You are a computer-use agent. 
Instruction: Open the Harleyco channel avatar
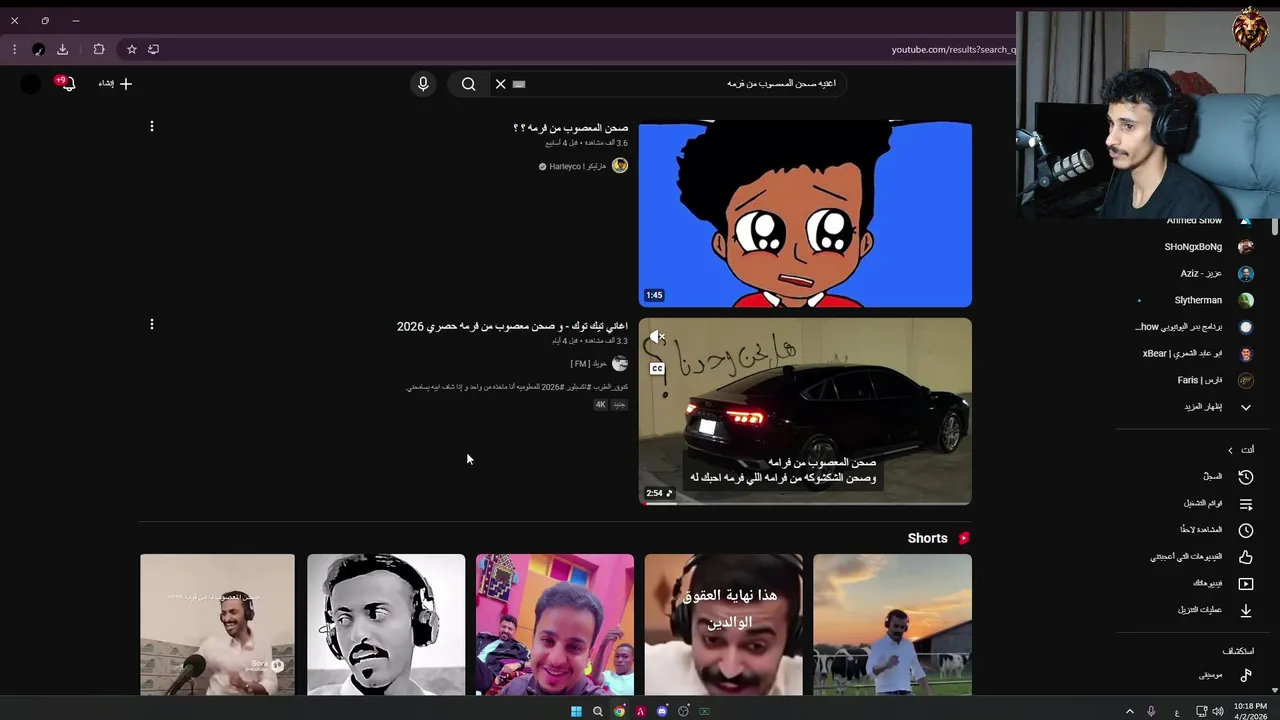[620, 166]
